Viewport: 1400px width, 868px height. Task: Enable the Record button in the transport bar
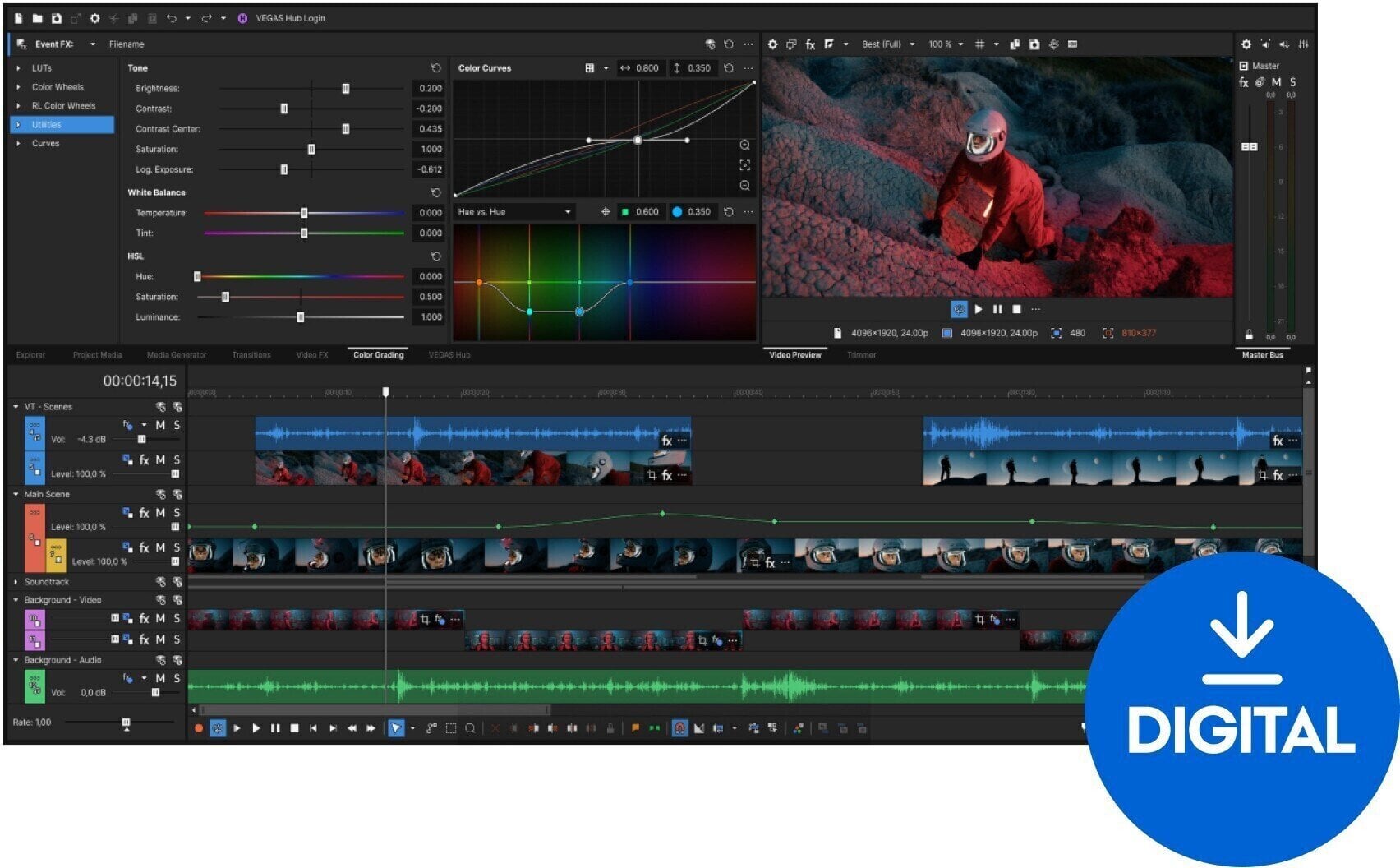199,727
